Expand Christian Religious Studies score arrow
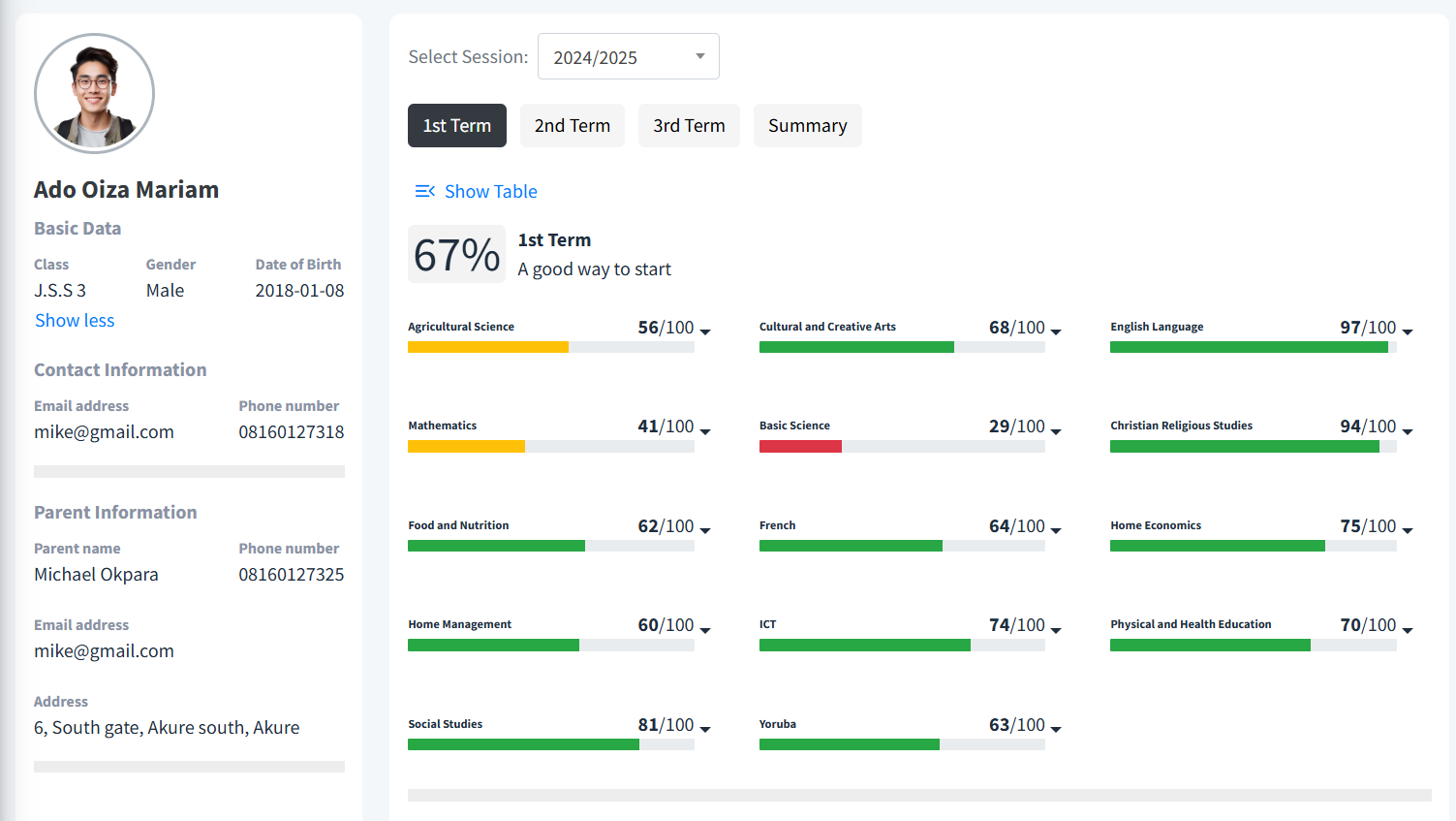1456x821 pixels. pyautogui.click(x=1408, y=430)
